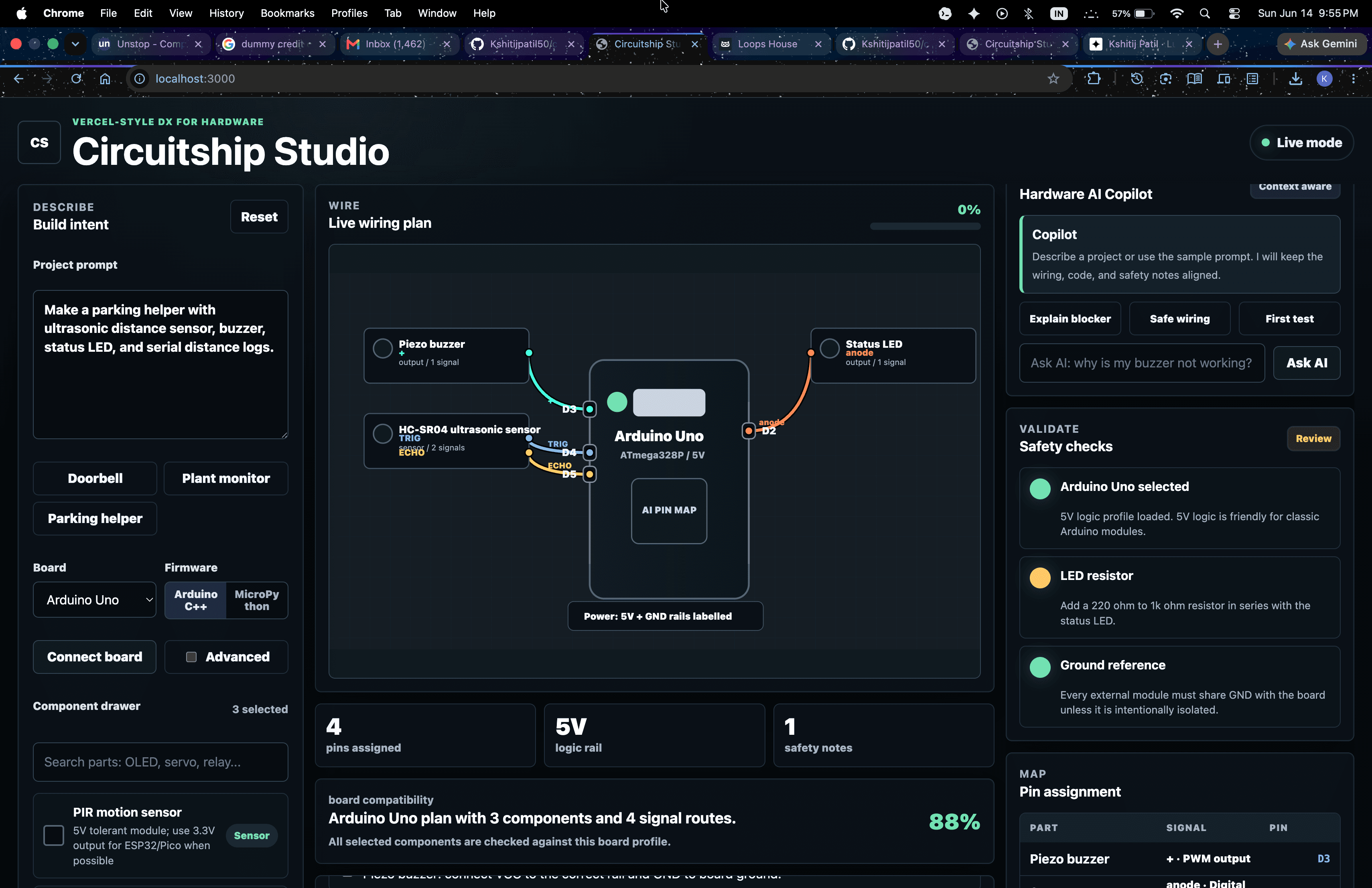The height and width of the screenshot is (888, 1372).
Task: Toggle the Live mode indicator
Action: tap(1302, 142)
